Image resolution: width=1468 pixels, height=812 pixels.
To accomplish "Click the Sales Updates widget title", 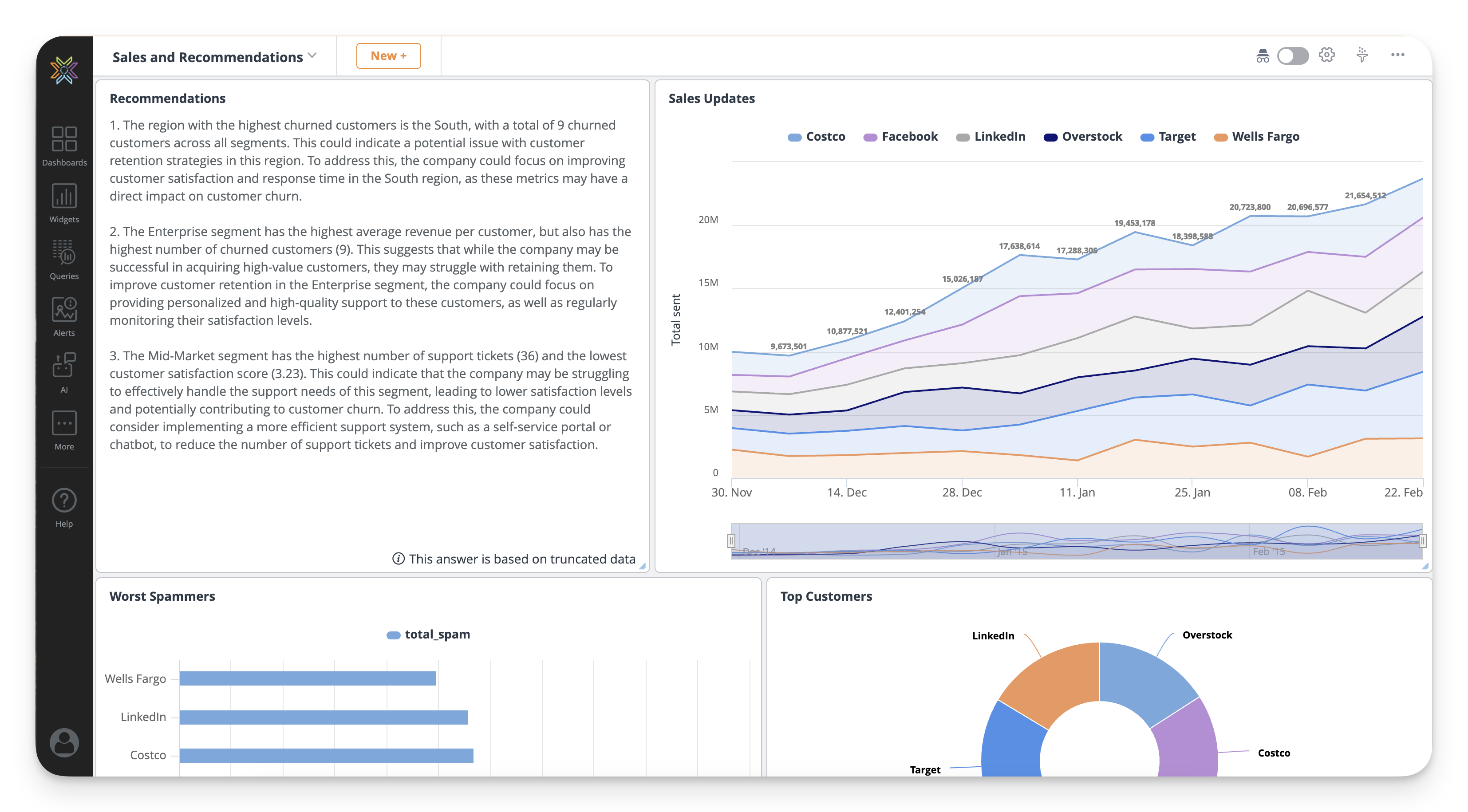I will [711, 98].
